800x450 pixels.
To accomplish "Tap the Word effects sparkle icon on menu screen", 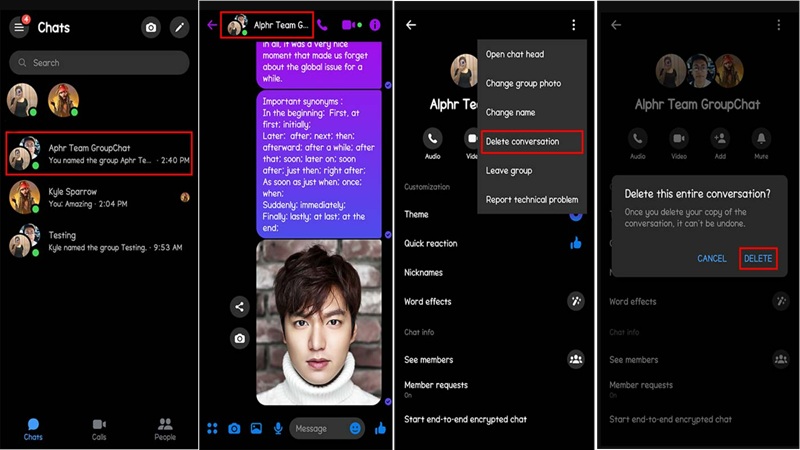I will [576, 302].
